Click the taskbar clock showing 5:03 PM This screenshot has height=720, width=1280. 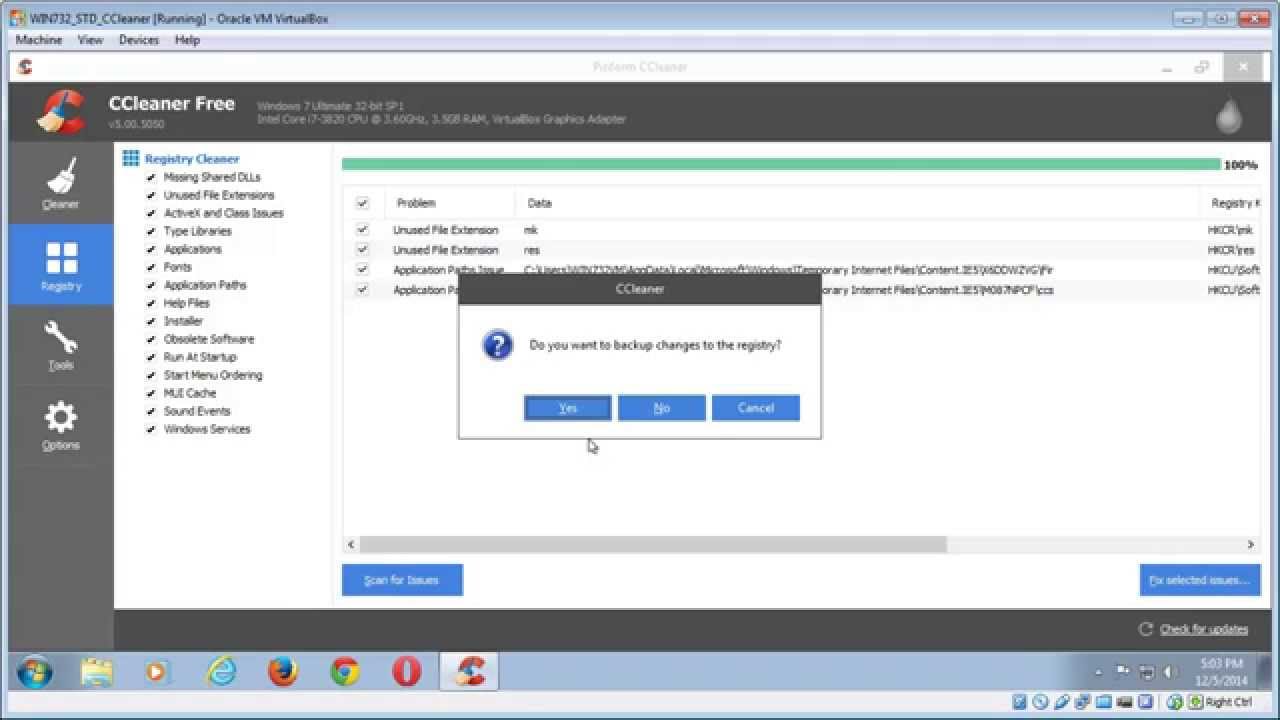(x=1220, y=671)
